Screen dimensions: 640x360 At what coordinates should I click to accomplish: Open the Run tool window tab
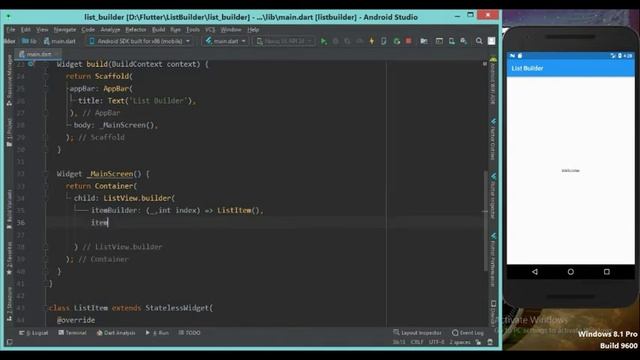point(157,333)
